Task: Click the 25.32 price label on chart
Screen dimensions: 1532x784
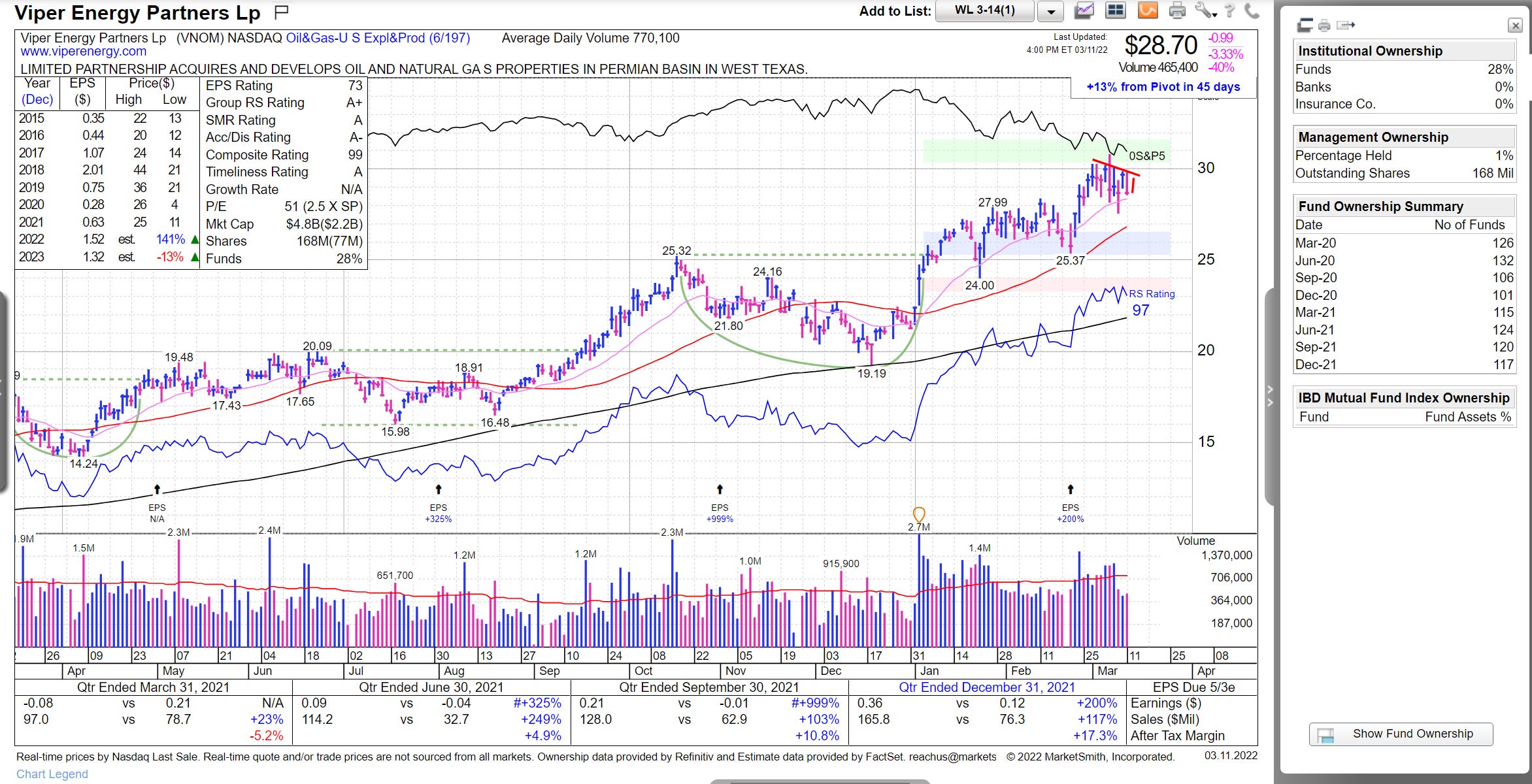Action: [676, 251]
